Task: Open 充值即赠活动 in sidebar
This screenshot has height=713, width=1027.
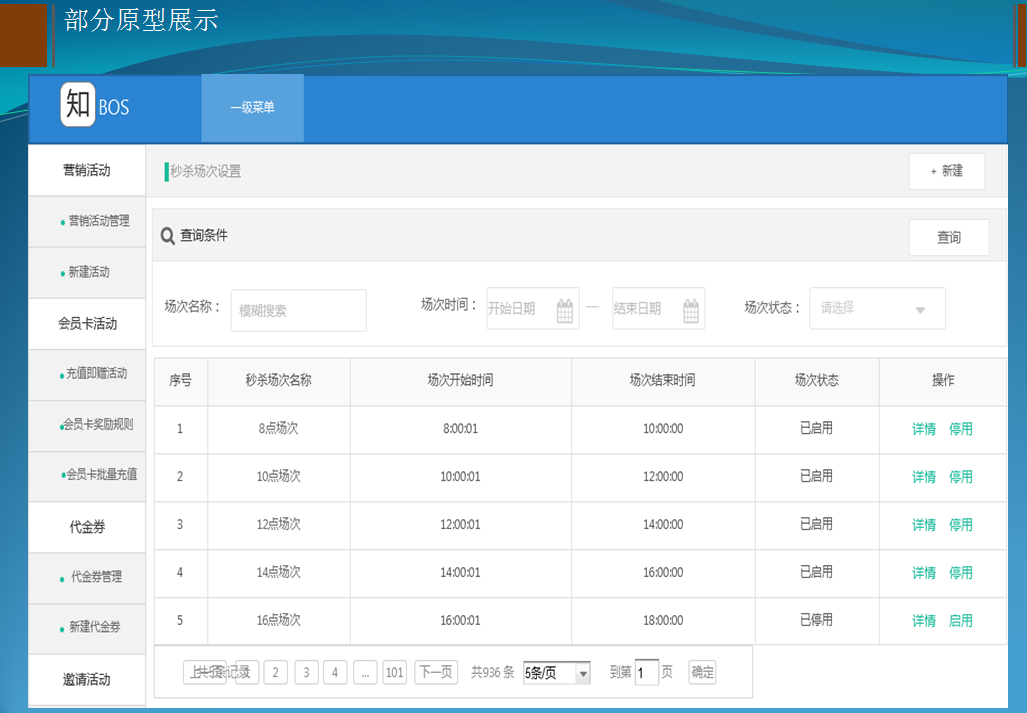Action: tap(87, 374)
